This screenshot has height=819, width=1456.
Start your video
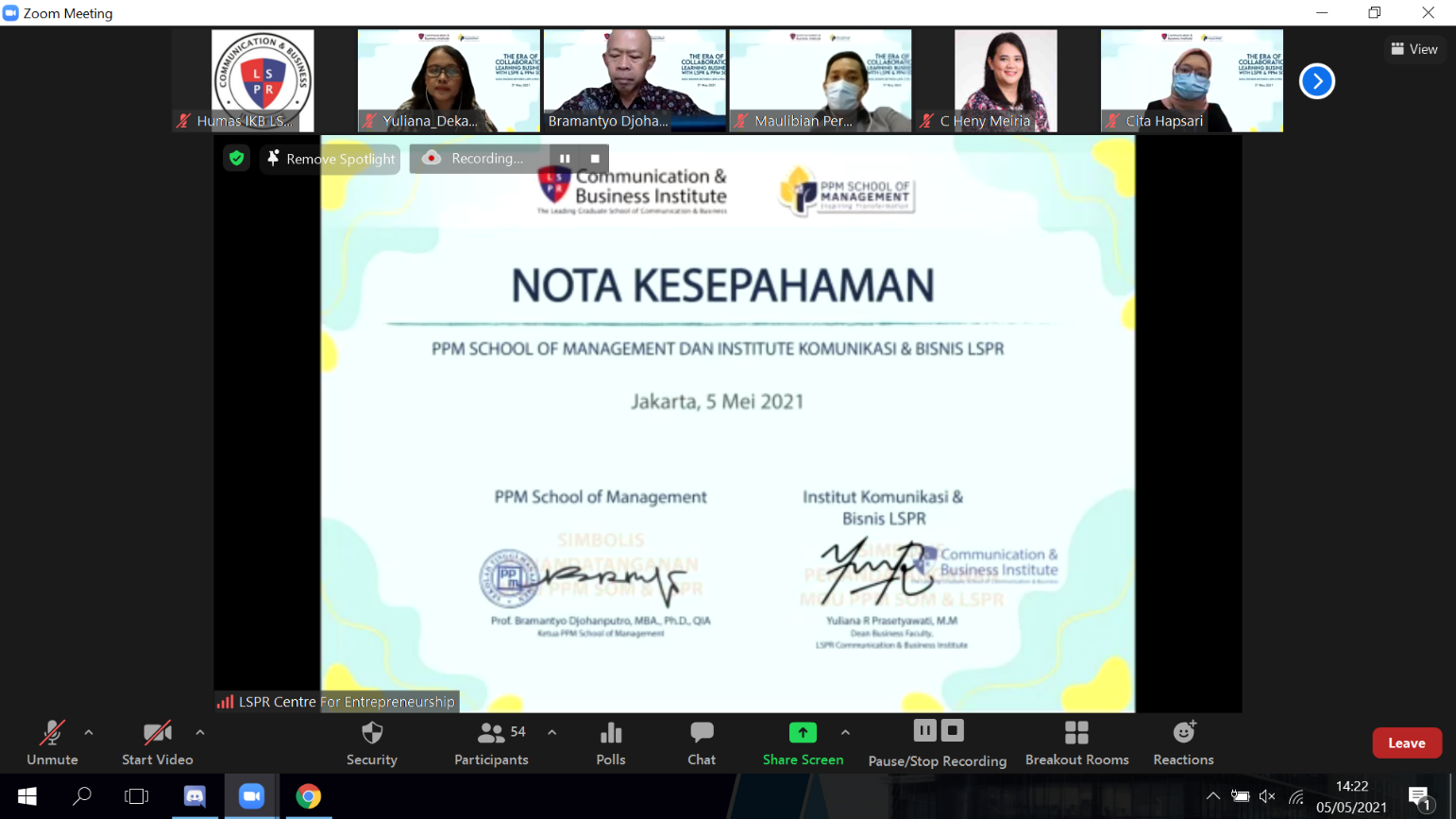click(x=156, y=742)
